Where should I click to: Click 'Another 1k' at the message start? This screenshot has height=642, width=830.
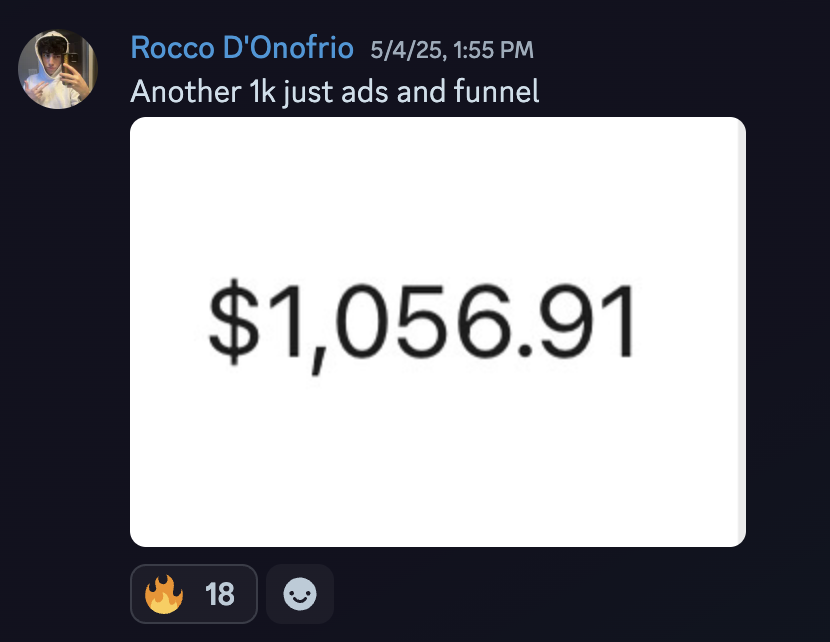tap(203, 92)
